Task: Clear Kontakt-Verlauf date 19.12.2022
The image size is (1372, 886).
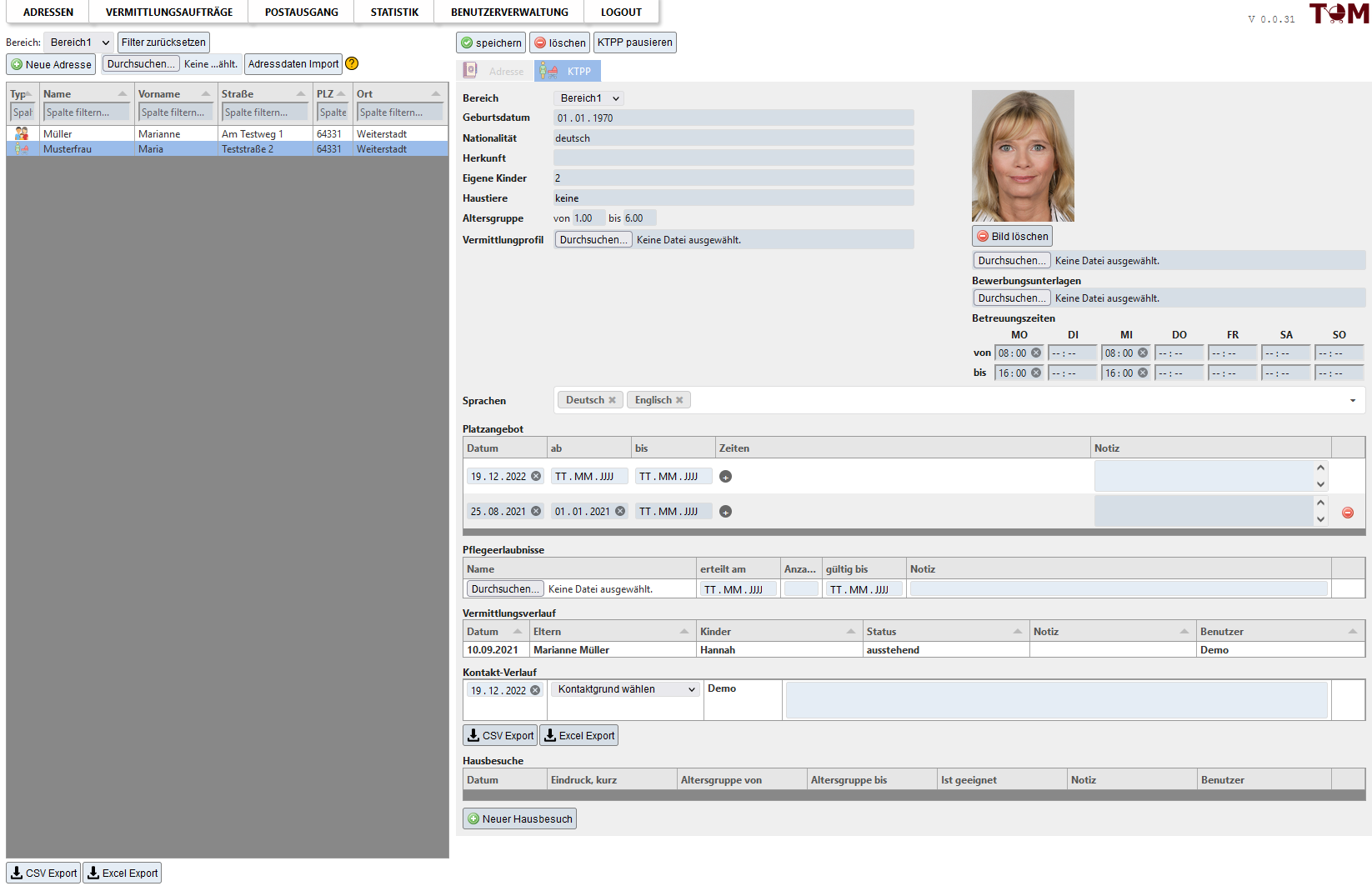Action: click(x=535, y=690)
